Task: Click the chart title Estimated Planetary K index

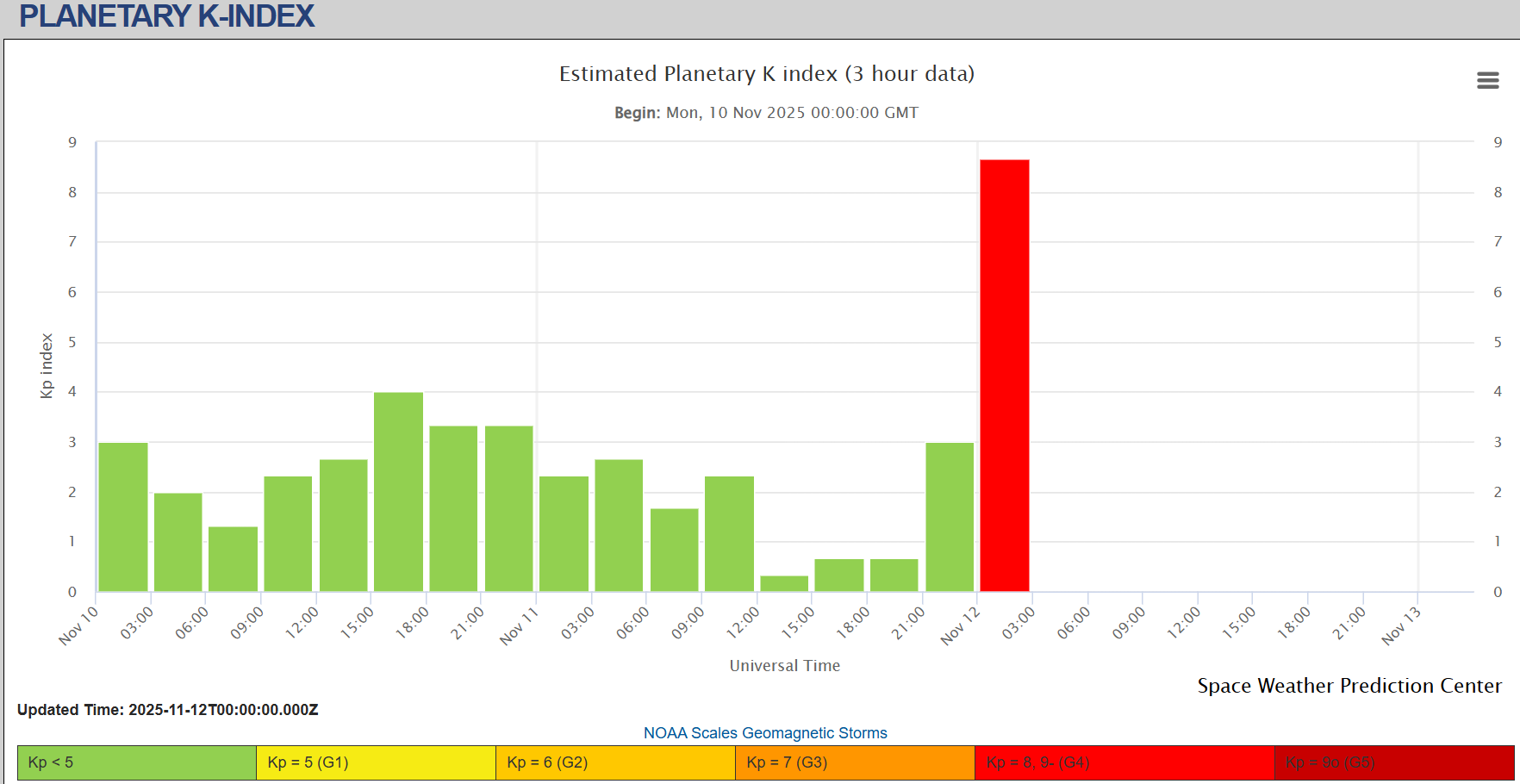Action: tap(766, 74)
